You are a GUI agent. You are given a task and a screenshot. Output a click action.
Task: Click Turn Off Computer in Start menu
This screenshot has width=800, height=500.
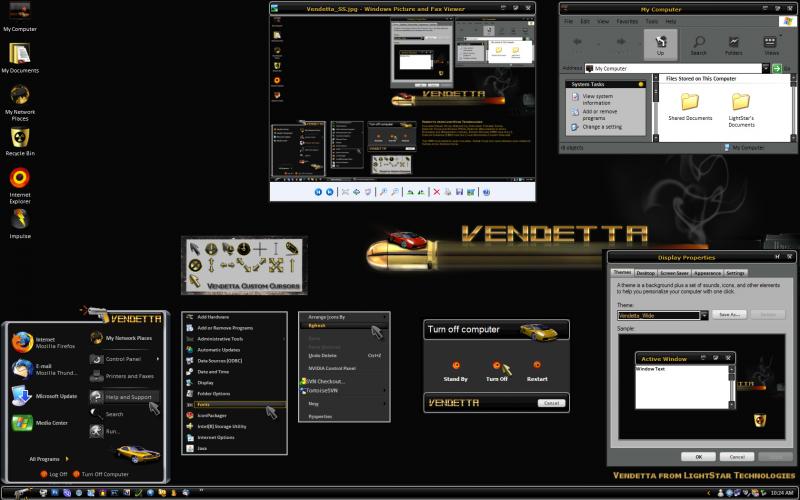point(101,474)
